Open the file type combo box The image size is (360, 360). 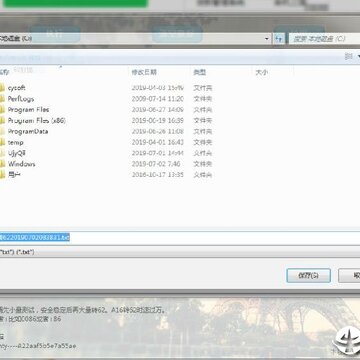pyautogui.click(x=180, y=252)
